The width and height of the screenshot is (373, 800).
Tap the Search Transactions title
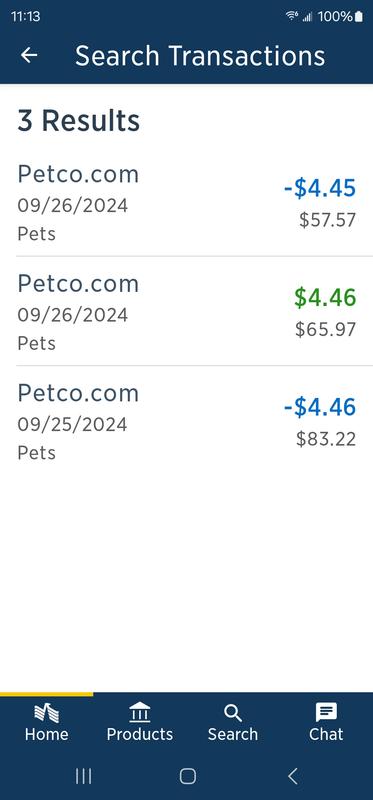point(200,55)
